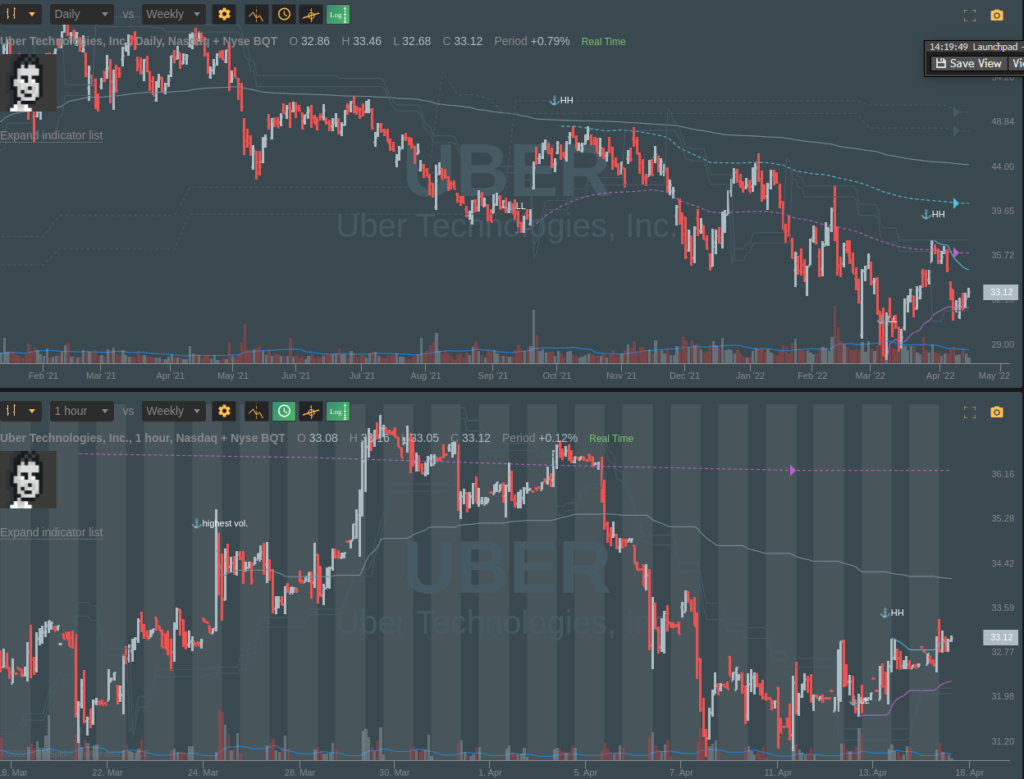This screenshot has width=1024, height=779.
Task: Click the 'Period +0.12%' value
Action: coord(539,438)
